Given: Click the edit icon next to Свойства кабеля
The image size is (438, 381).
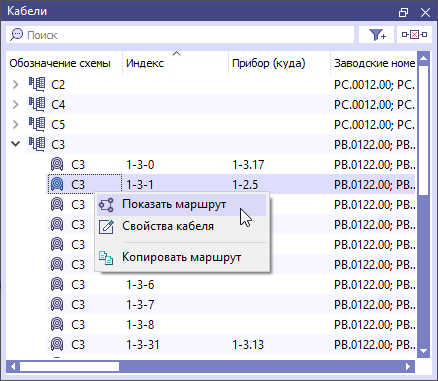Looking at the screenshot, I should click(x=106, y=227).
